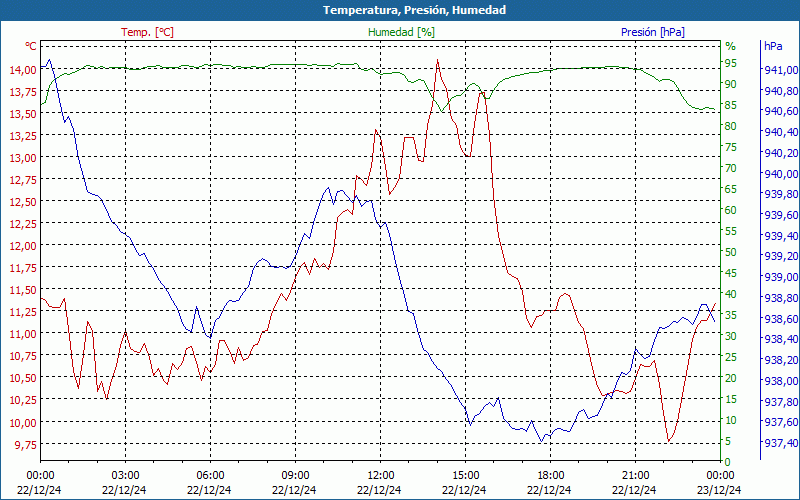This screenshot has width=800, height=500.
Task: Click 937,80 on the pressure axis
Action: [780, 402]
